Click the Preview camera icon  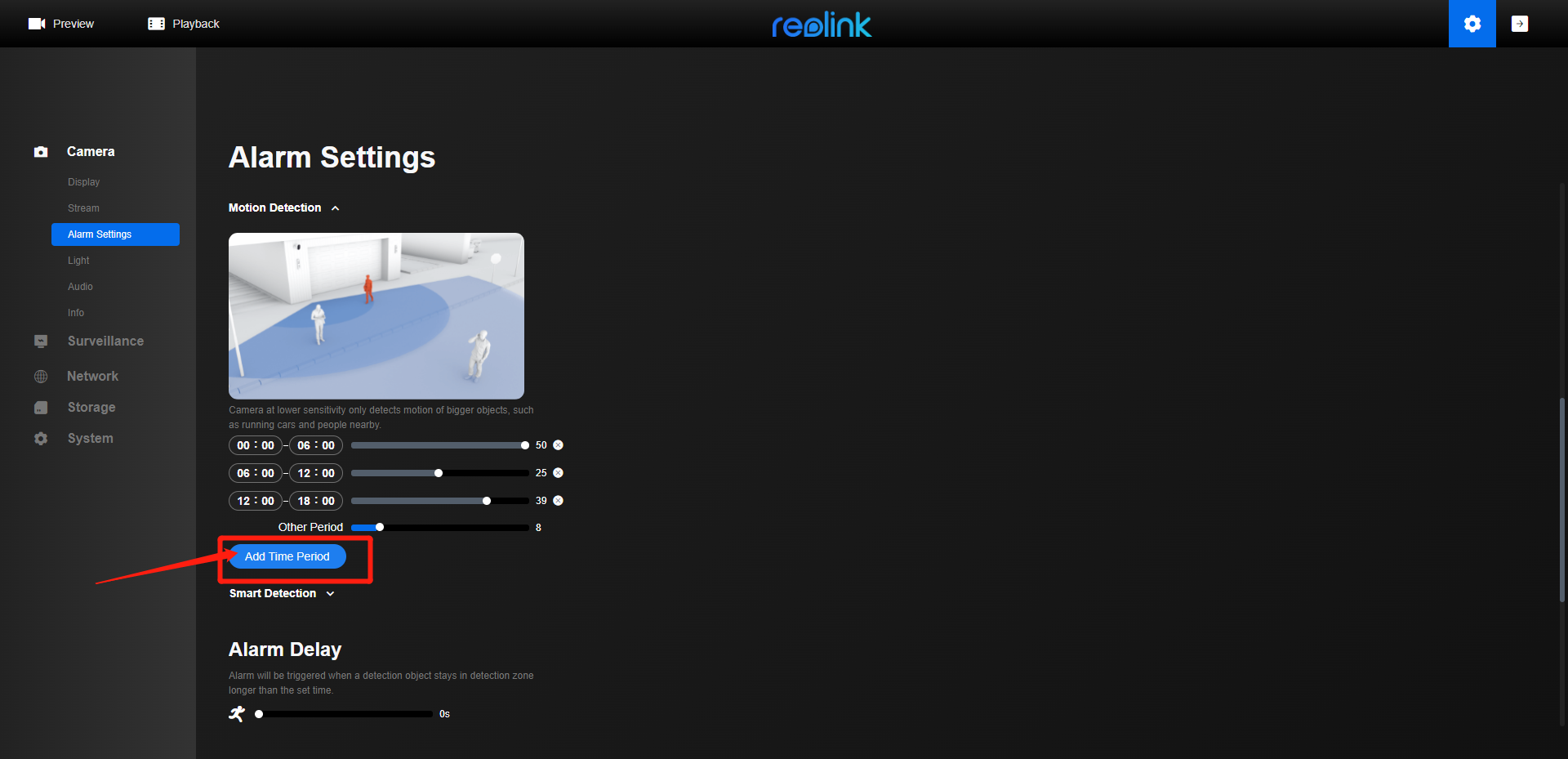coord(37,24)
